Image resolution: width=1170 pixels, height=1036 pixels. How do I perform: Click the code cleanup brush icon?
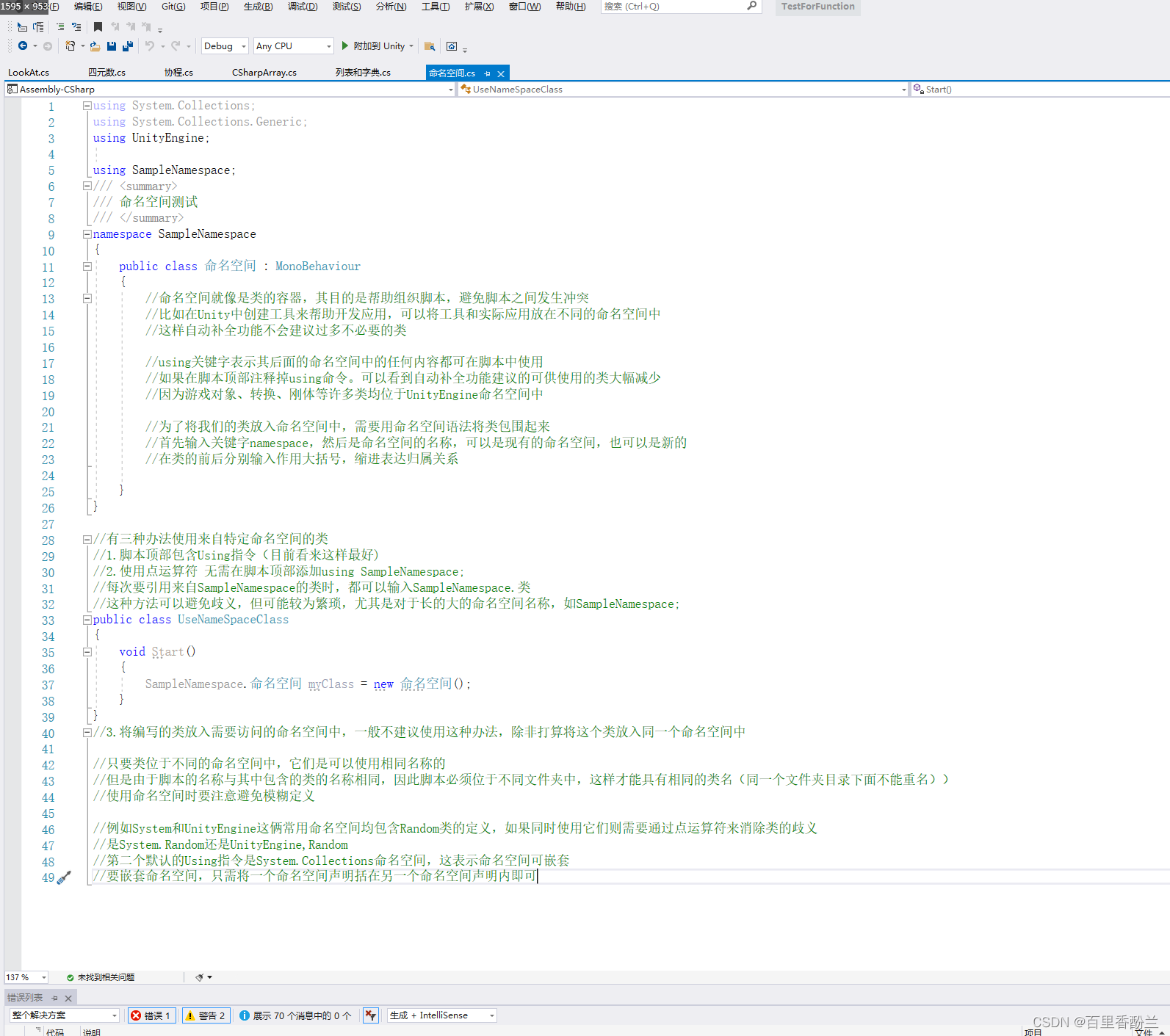click(200, 977)
